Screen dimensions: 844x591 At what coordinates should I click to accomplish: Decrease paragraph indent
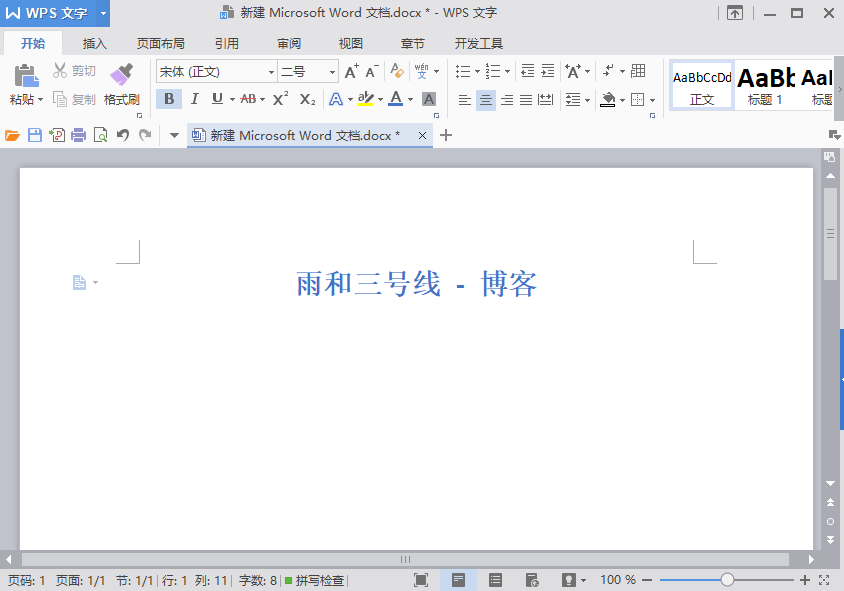pyautogui.click(x=528, y=71)
